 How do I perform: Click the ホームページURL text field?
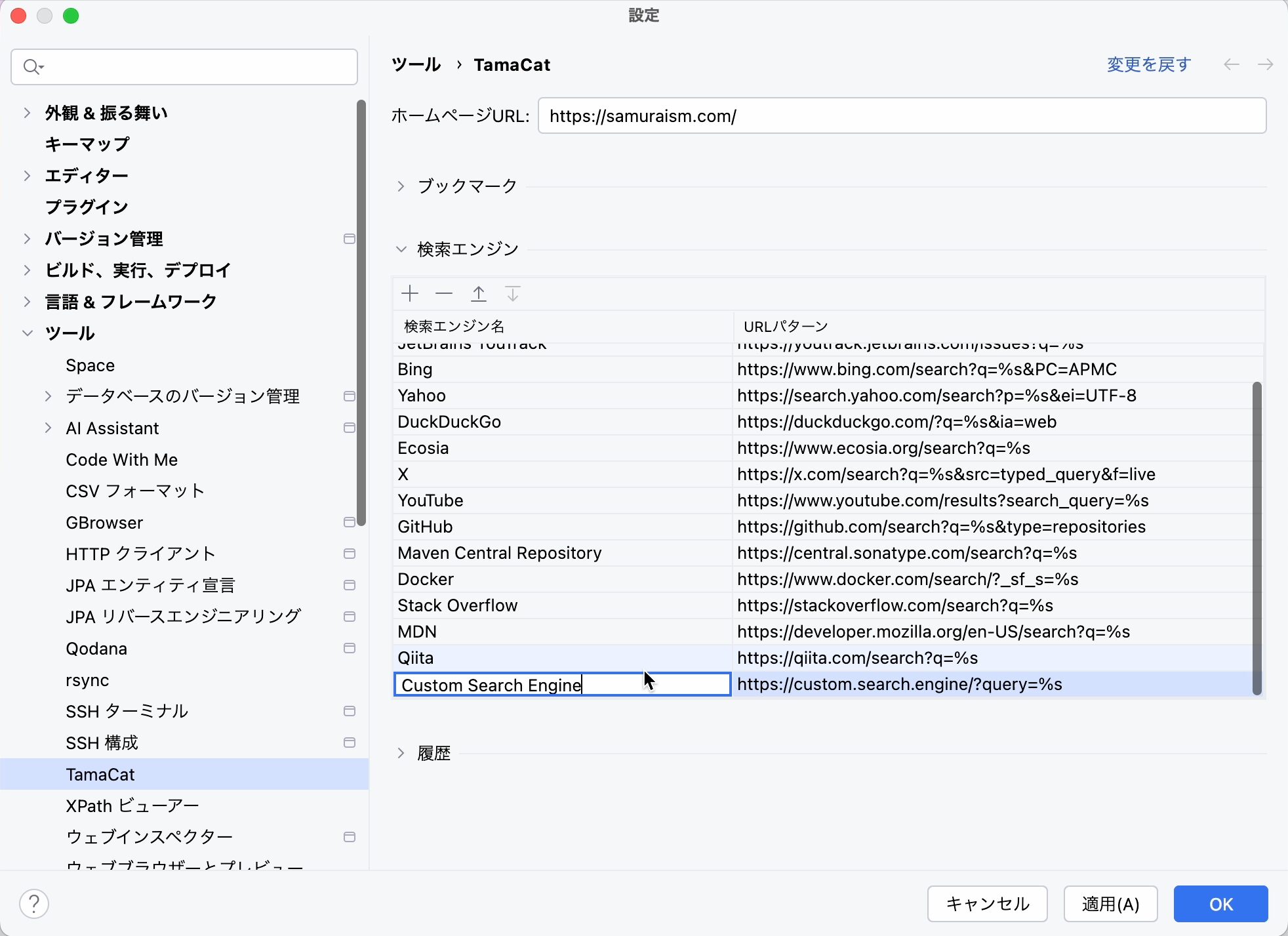coord(902,115)
